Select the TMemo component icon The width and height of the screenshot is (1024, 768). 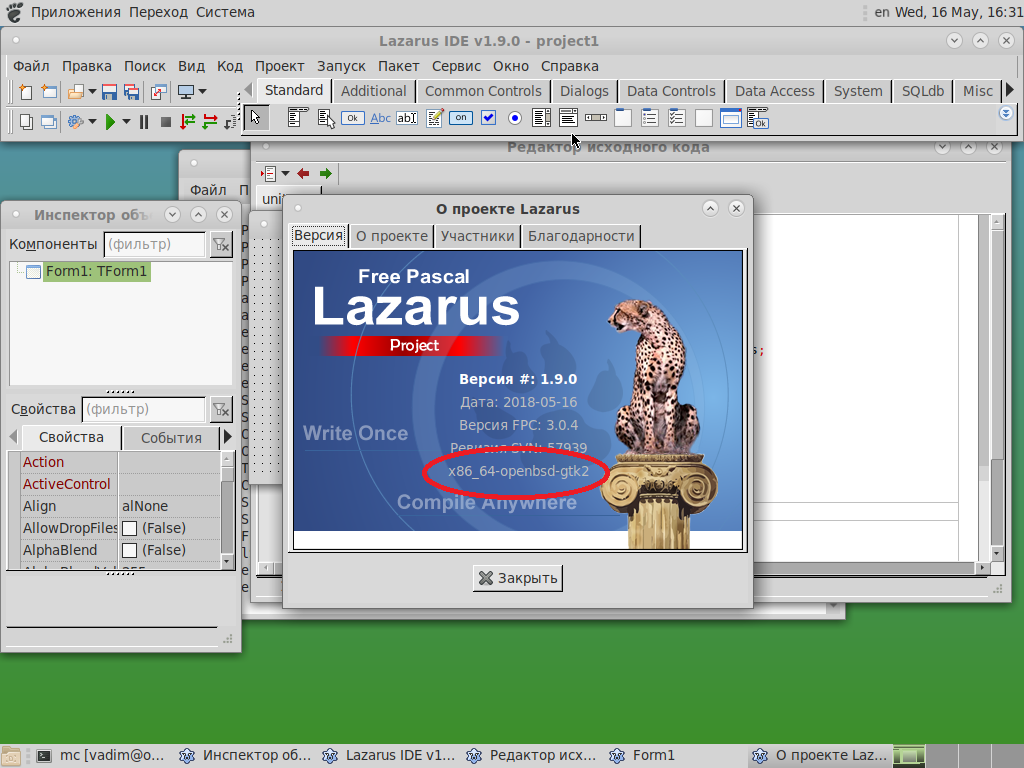(434, 118)
